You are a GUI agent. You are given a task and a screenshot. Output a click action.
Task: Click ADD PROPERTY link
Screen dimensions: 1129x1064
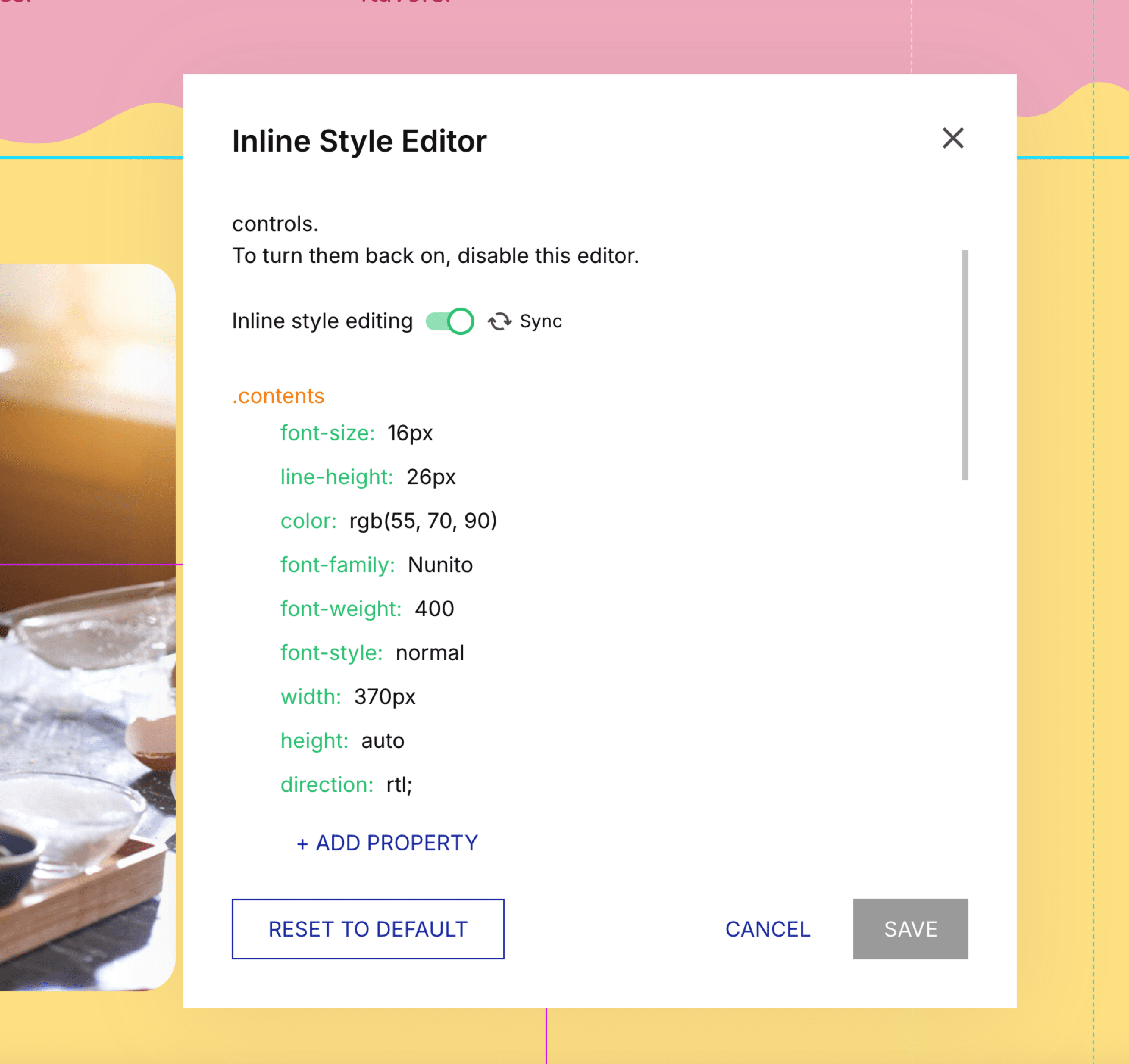point(387,842)
